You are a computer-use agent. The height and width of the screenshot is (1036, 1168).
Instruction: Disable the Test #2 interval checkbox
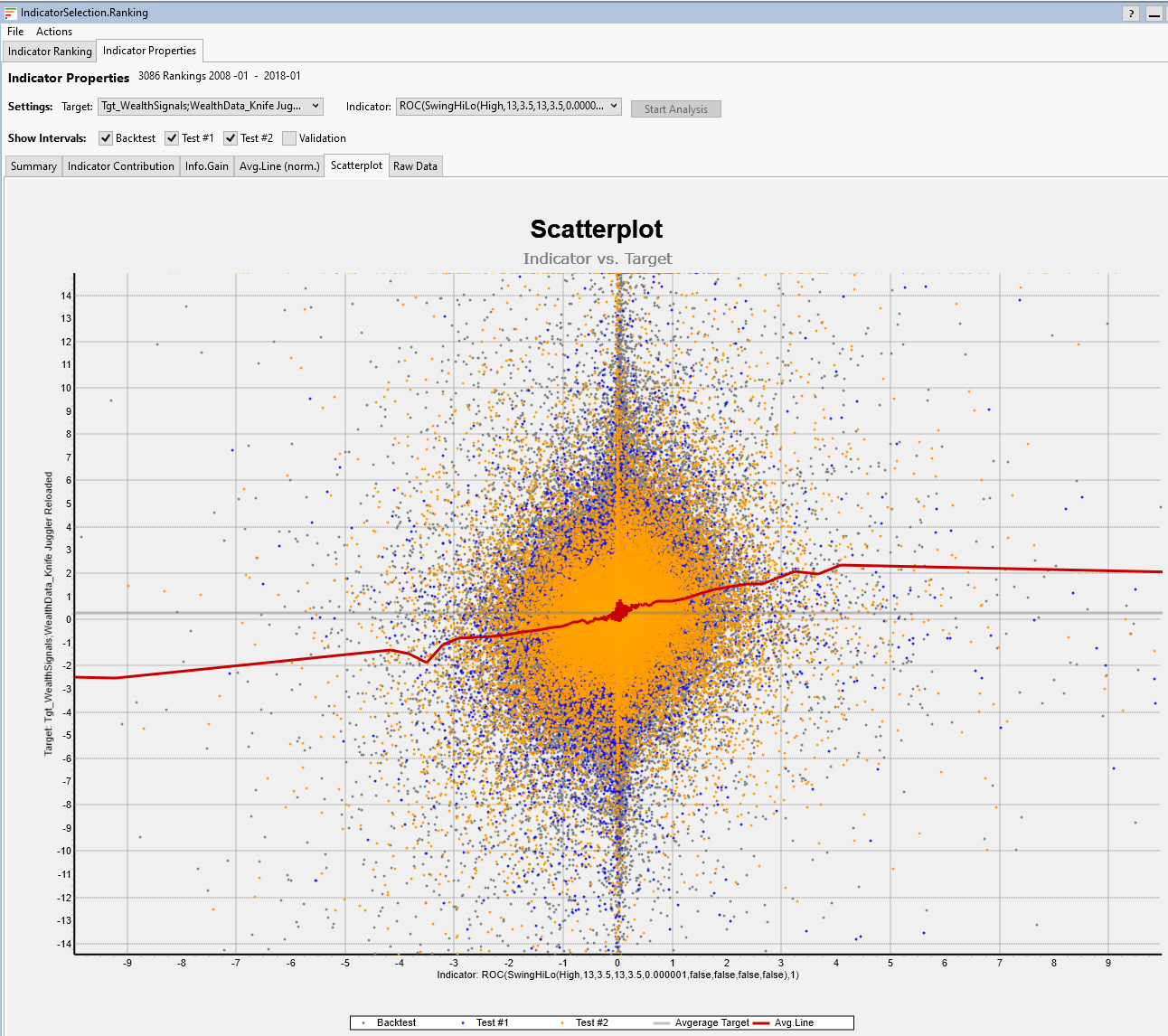click(231, 138)
